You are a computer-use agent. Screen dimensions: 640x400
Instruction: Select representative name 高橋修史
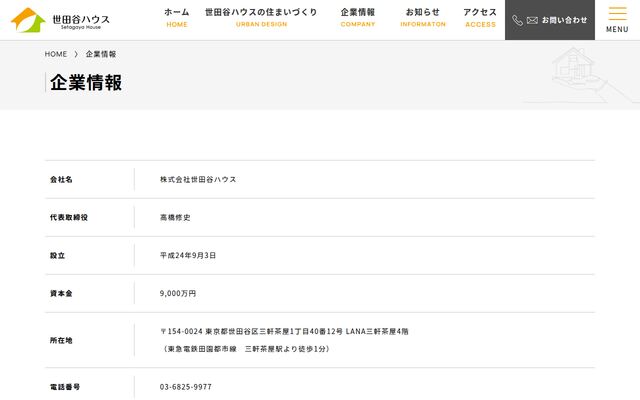[175, 217]
